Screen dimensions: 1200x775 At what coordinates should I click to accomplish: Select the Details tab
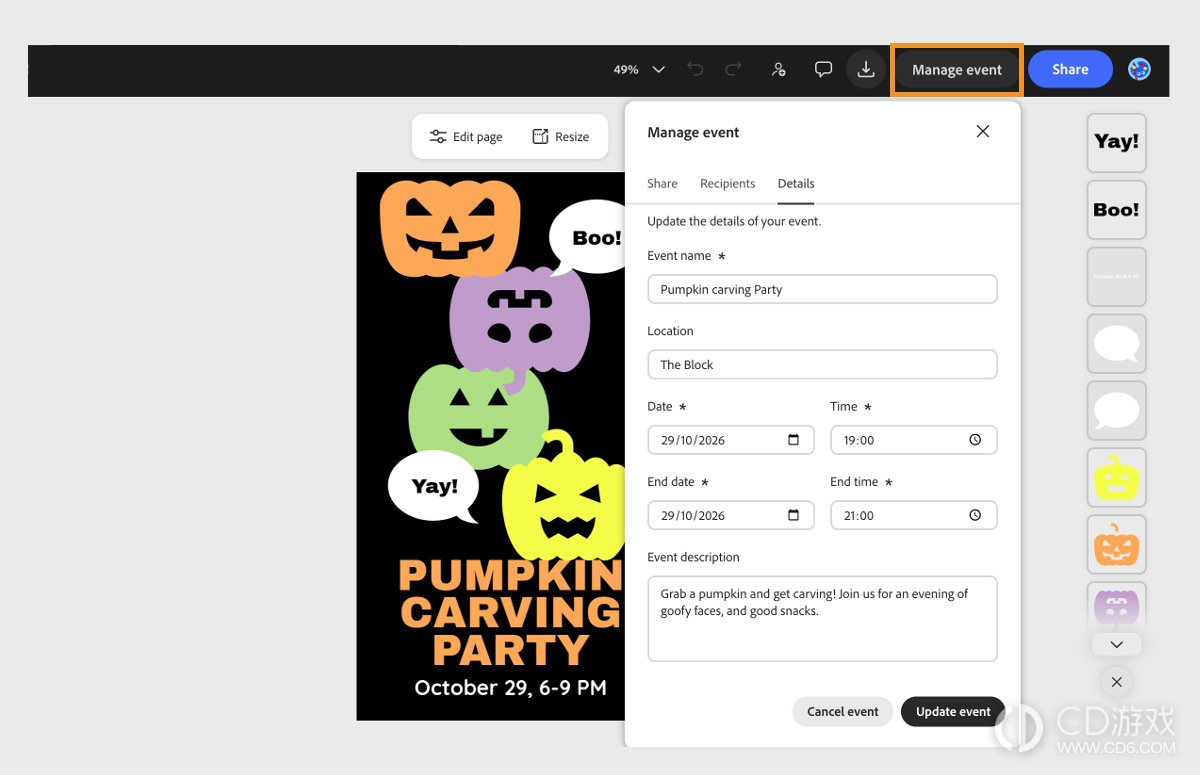point(796,183)
